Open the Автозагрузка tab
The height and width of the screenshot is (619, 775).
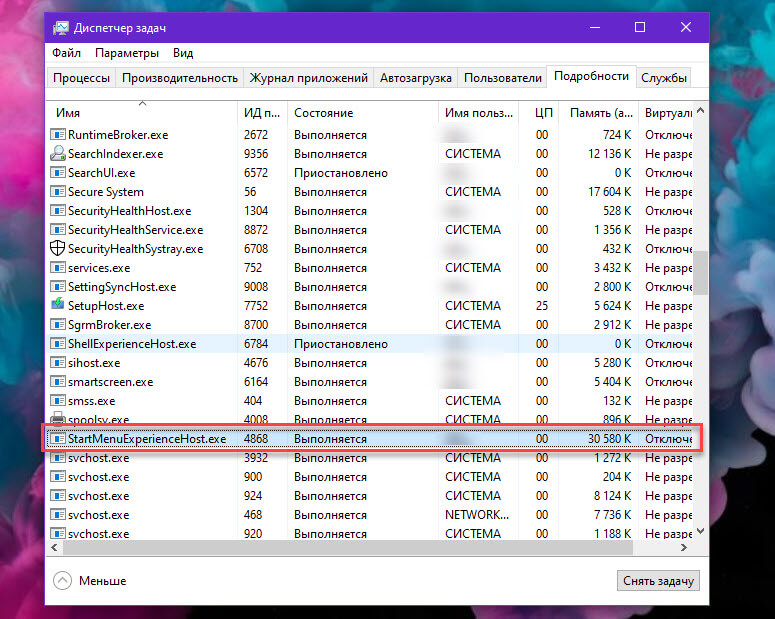416,78
